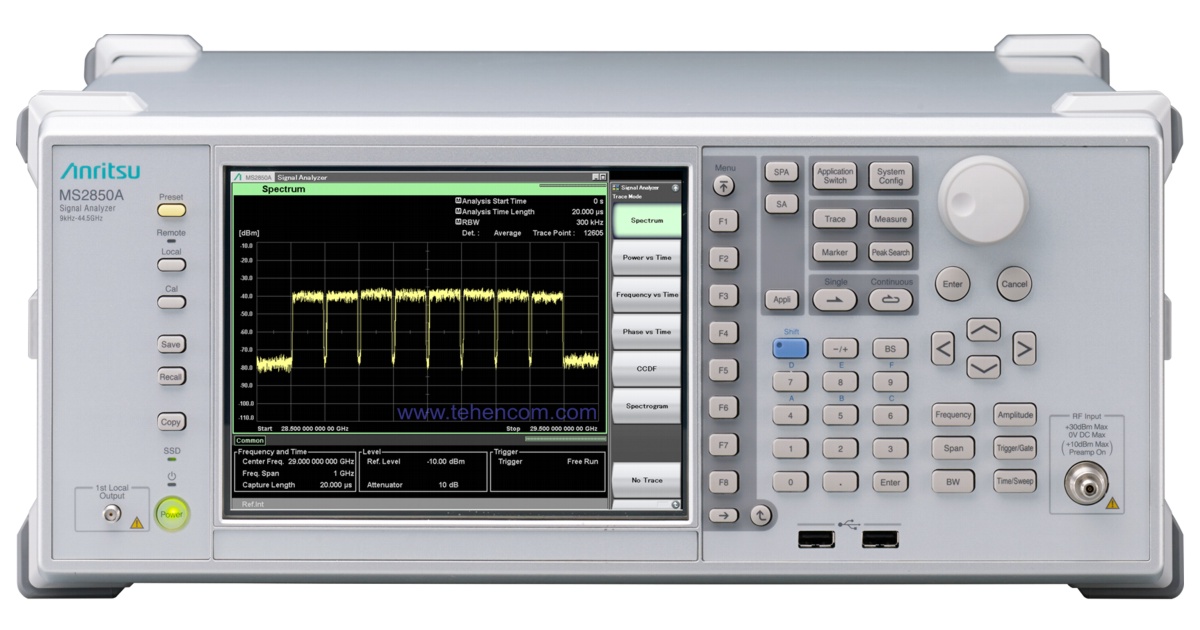The width and height of the screenshot is (1200, 630).
Task: Push the Appli key
Action: coord(781,299)
